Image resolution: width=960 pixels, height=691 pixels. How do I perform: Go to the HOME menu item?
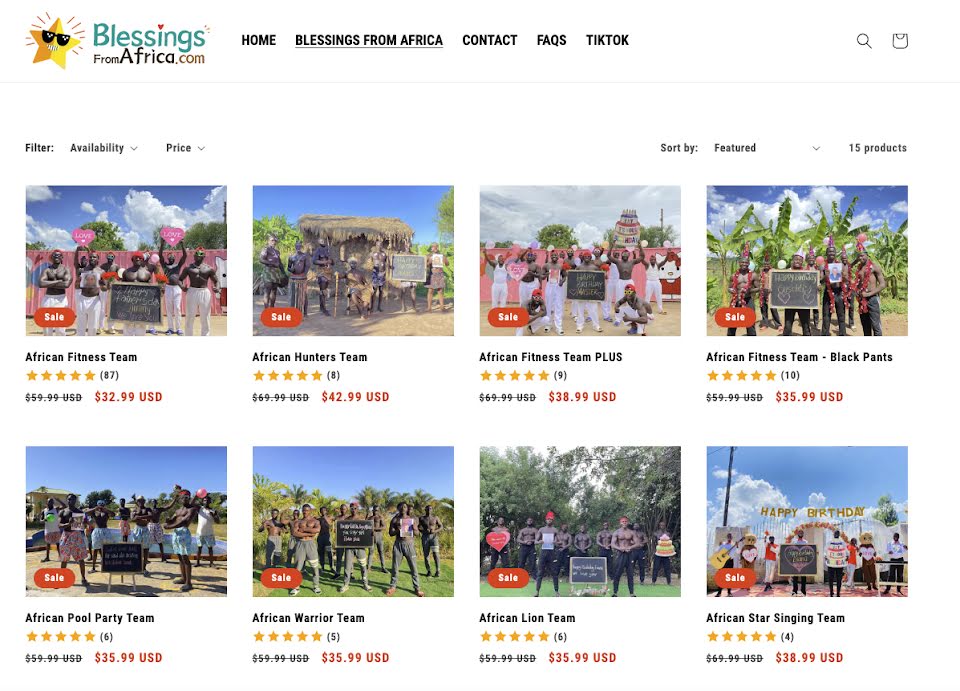coord(258,40)
